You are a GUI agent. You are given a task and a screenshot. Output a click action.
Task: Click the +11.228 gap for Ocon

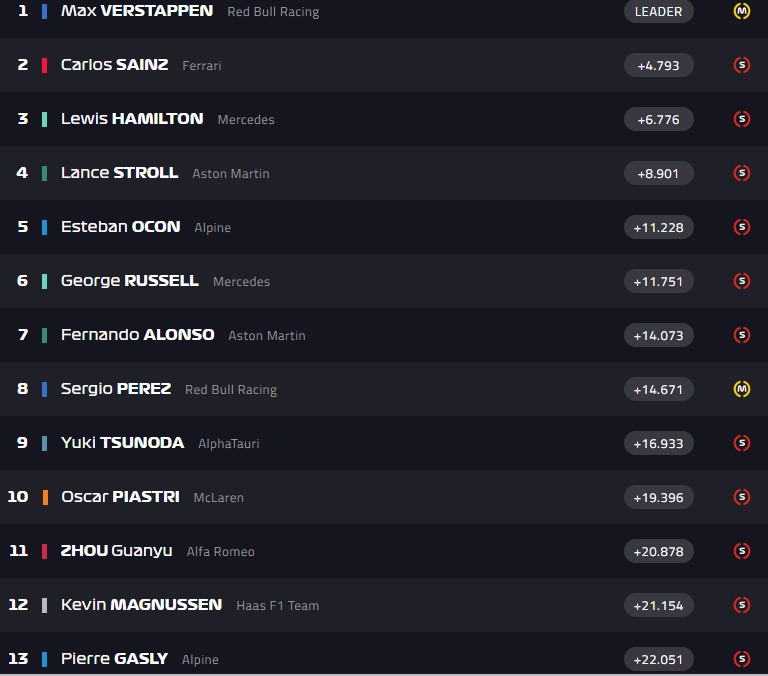point(658,227)
